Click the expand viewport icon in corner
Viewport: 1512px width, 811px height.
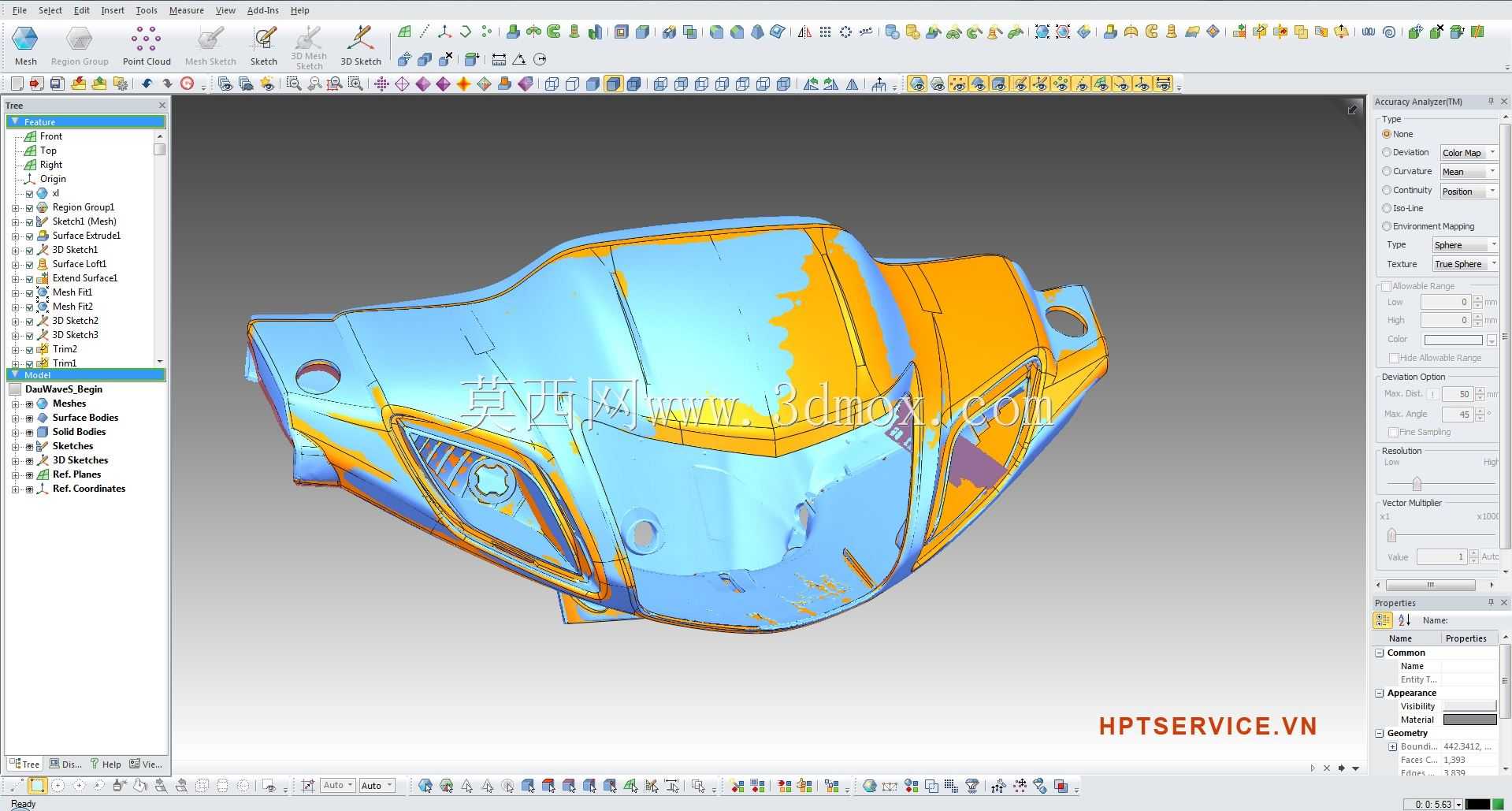1352,110
